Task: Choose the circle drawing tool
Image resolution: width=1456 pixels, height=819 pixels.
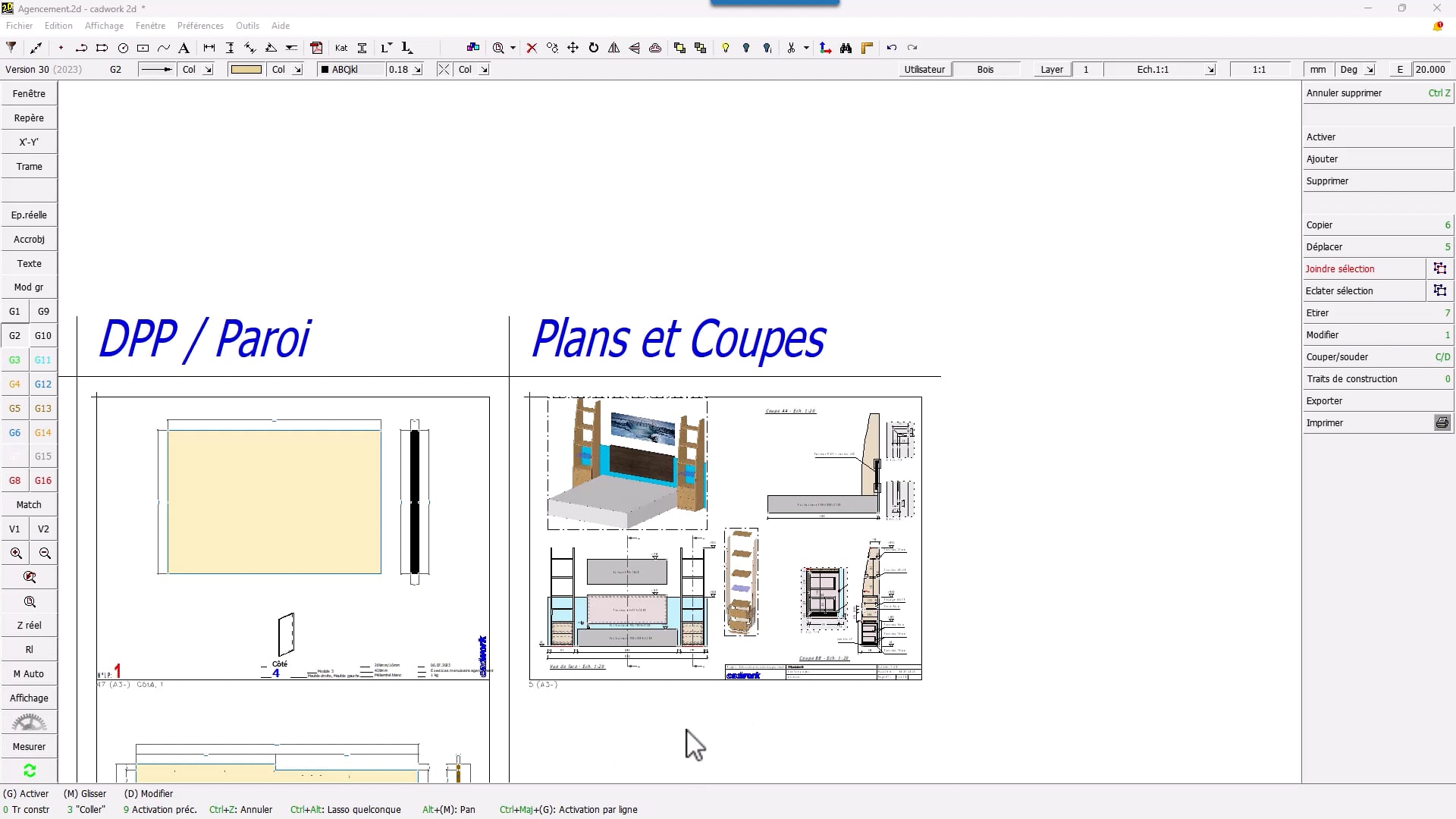Action: point(123,48)
